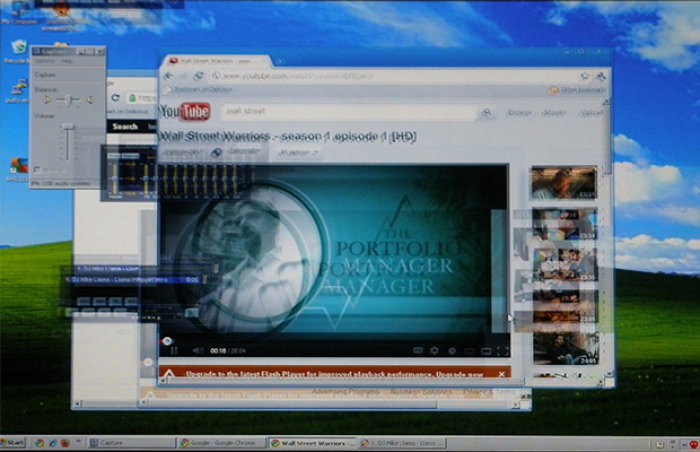The height and width of the screenshot is (452, 700).
Task: Go back in the YouTube Chrome window
Action: pos(169,76)
